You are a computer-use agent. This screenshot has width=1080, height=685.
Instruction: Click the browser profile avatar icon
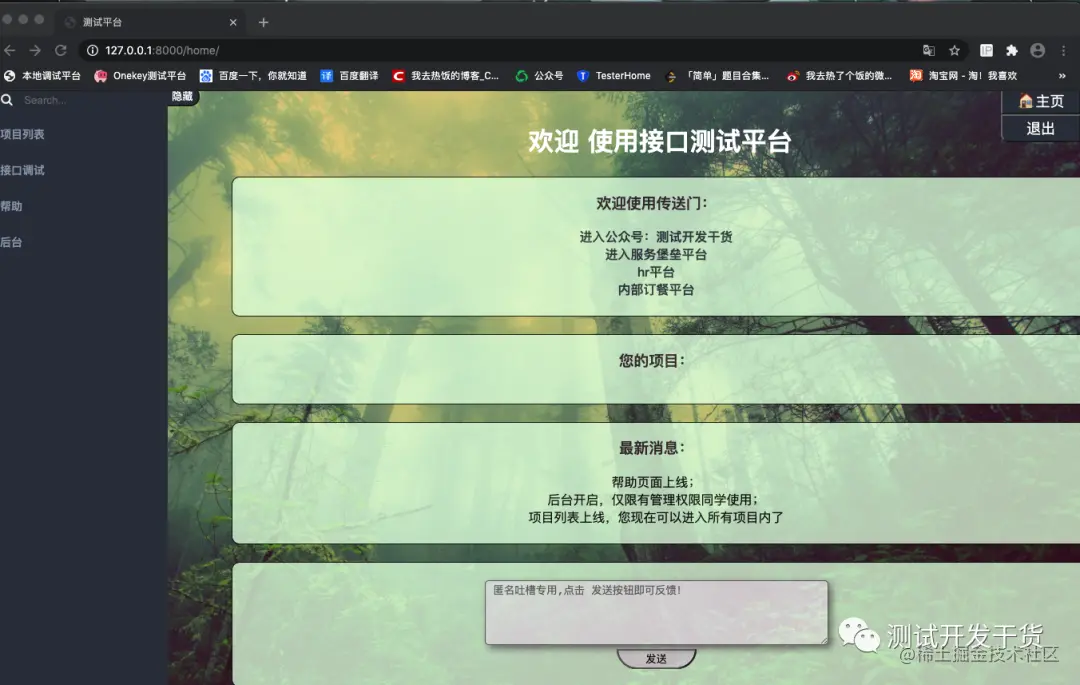pos(1037,50)
